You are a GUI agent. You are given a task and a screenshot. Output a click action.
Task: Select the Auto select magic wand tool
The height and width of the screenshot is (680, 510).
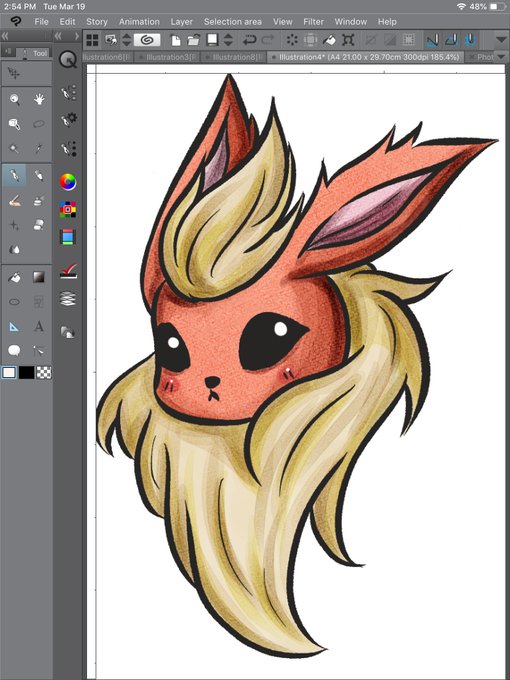pos(14,149)
